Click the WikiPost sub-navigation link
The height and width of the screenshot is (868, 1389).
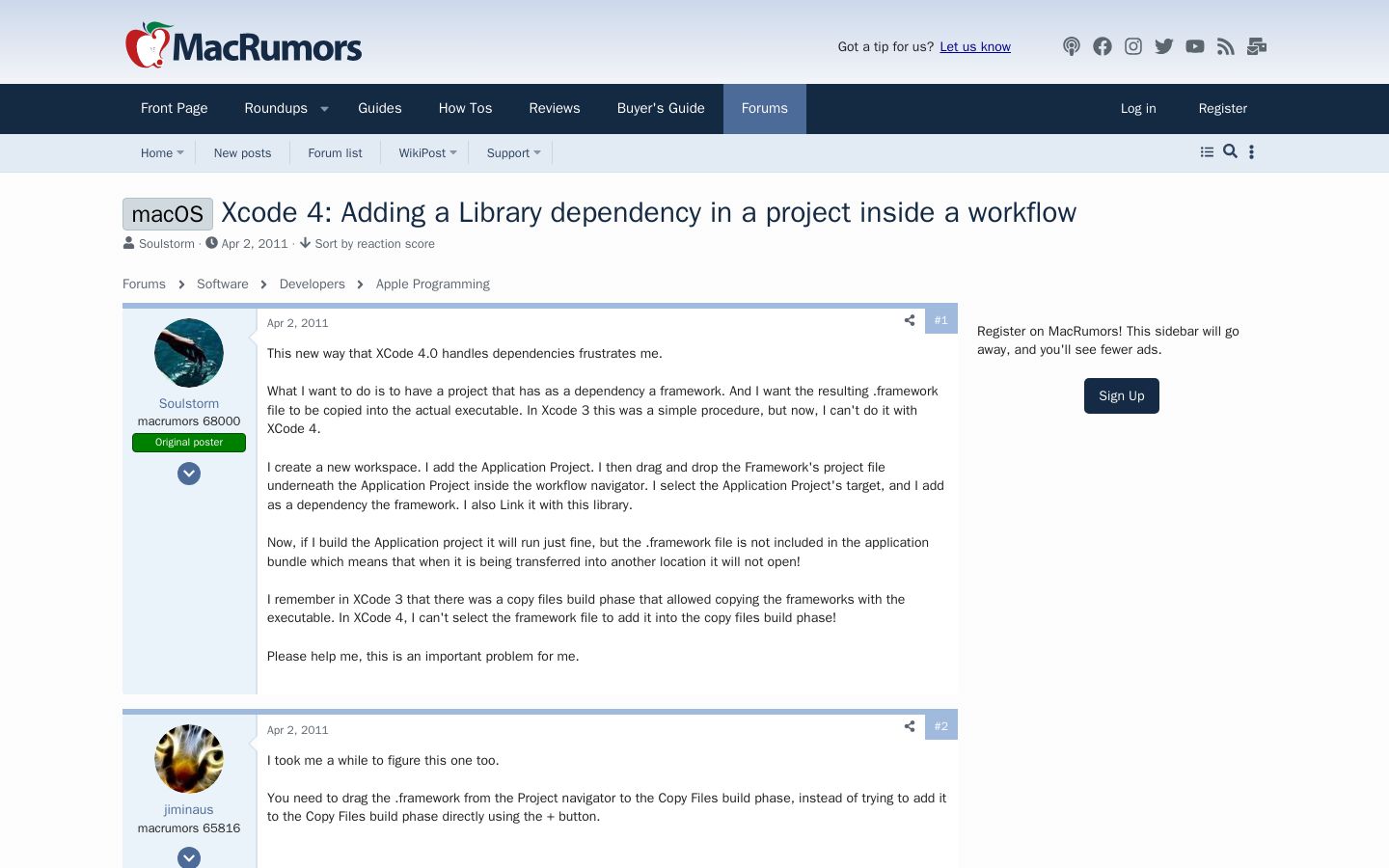click(422, 152)
